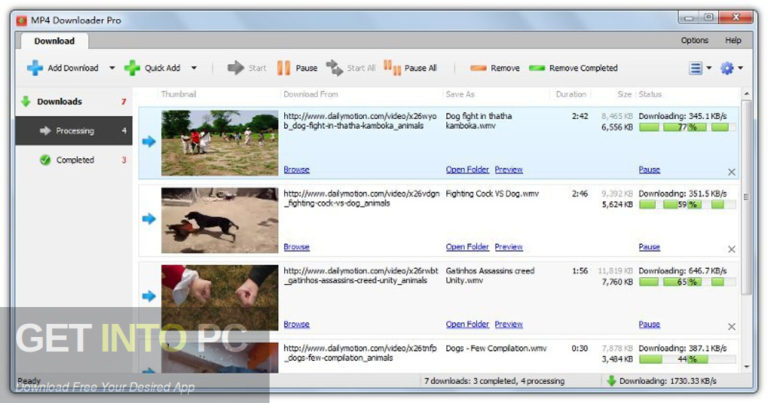This screenshot has height=403, width=768.
Task: Click Browse link for Gatinhos download
Action: (x=296, y=324)
